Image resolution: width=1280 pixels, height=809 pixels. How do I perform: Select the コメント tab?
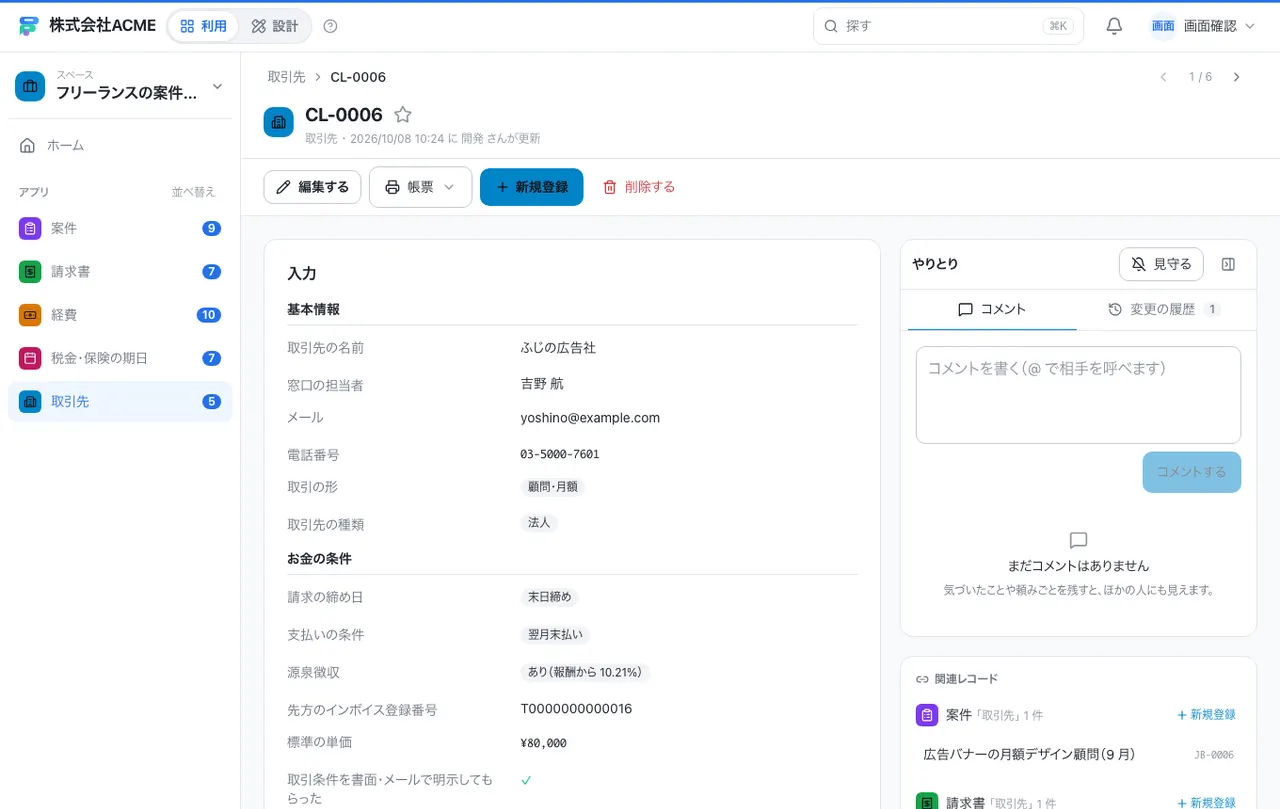click(x=992, y=310)
